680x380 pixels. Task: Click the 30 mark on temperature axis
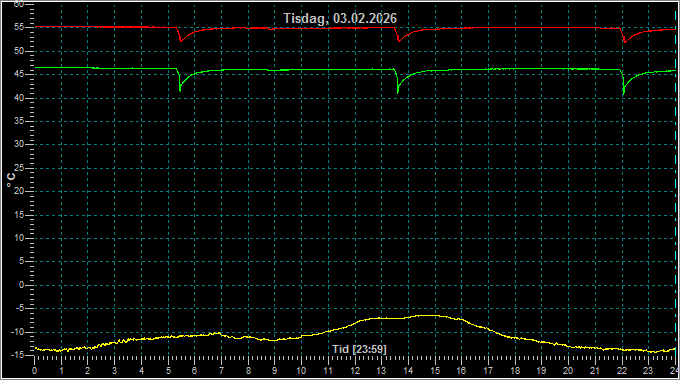point(19,144)
